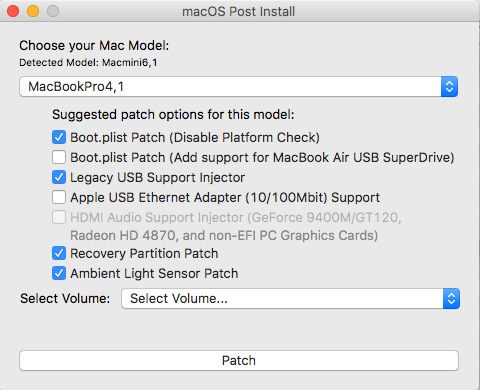Screen dimensions: 480x390
Task: Enable MacBook Air USB SuperDrive support patch
Action: 59,157
